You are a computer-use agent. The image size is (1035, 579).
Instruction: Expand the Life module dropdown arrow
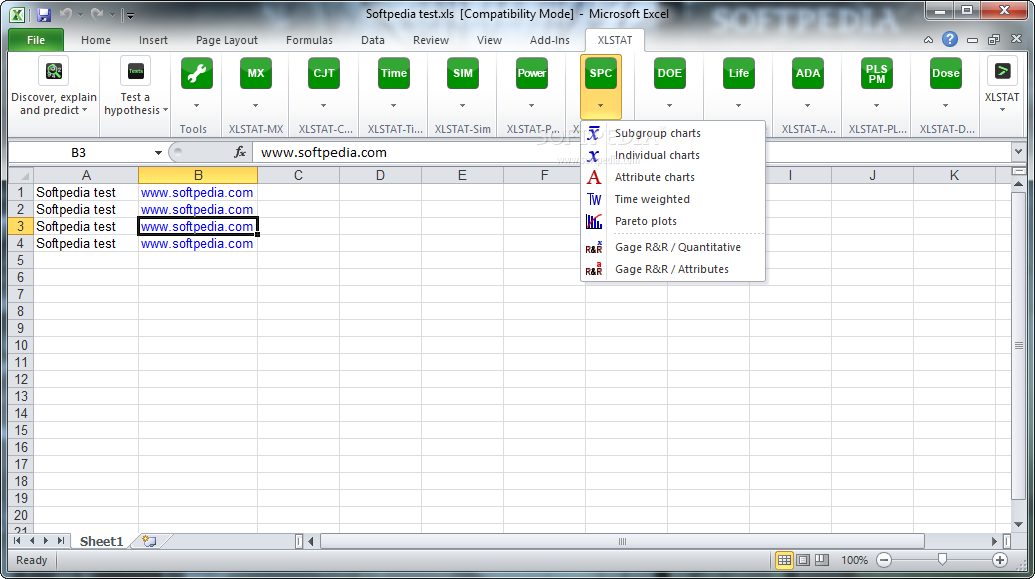(x=739, y=106)
